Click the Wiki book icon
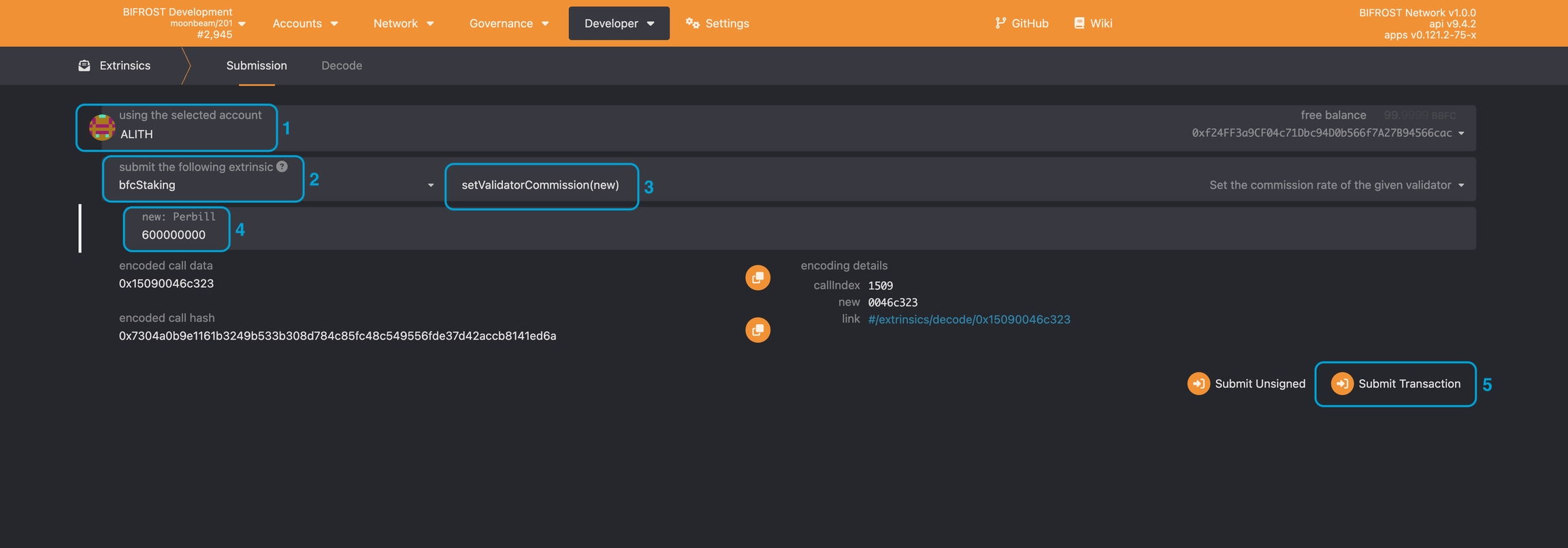The image size is (1568, 548). click(x=1079, y=23)
